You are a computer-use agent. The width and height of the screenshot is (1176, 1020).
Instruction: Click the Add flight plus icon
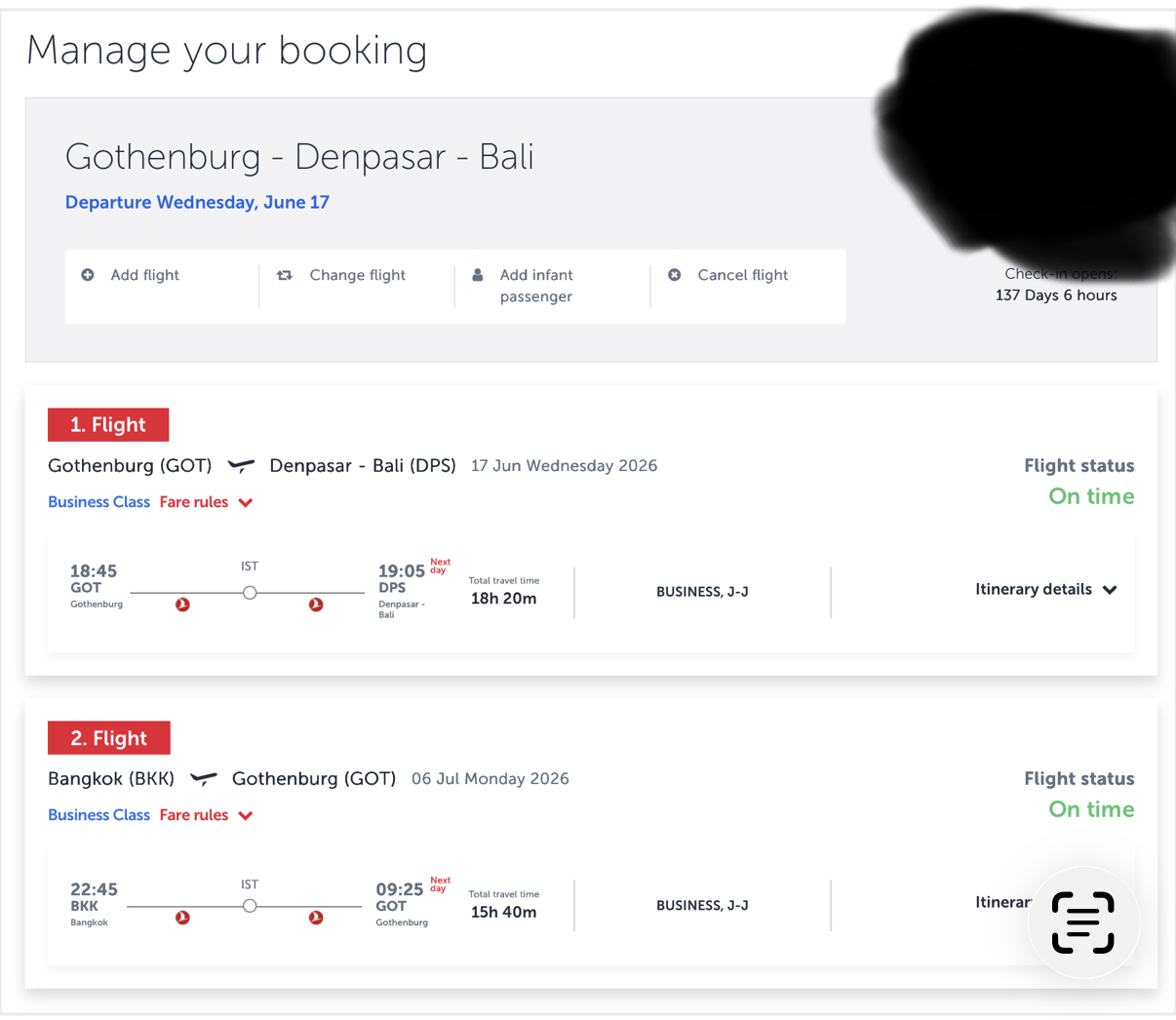[88, 275]
